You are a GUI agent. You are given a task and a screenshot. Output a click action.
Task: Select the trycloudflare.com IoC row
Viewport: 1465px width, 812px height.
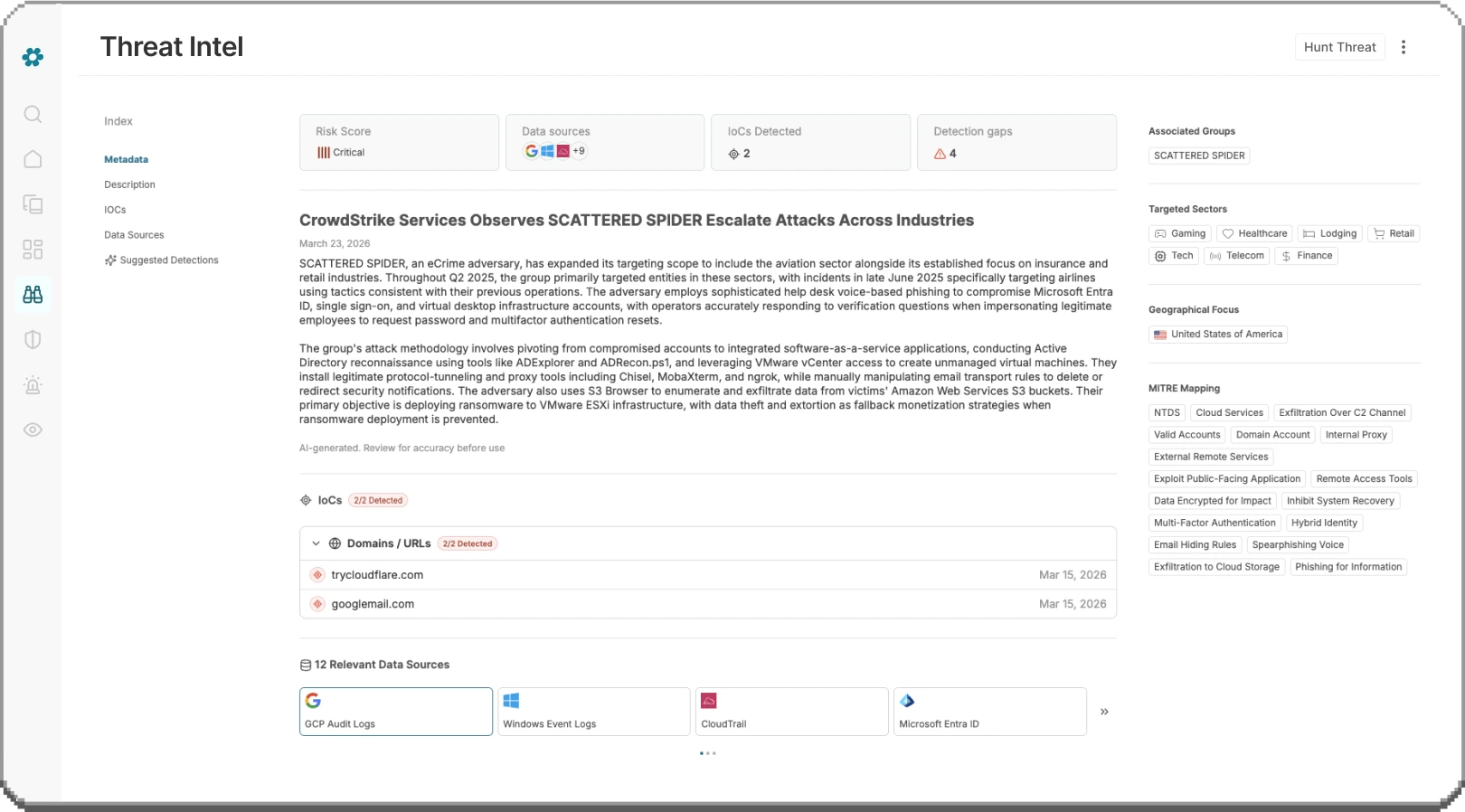click(x=708, y=575)
